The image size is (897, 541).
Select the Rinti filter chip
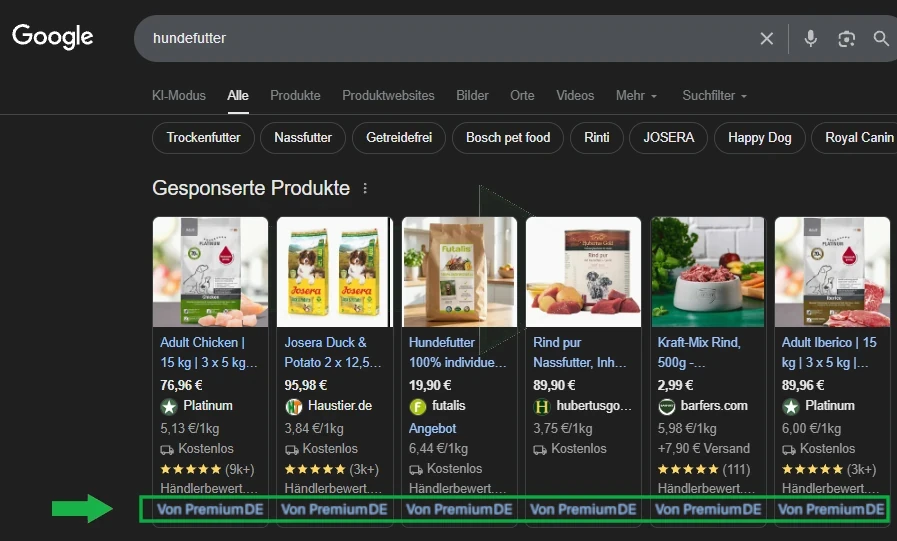(597, 138)
